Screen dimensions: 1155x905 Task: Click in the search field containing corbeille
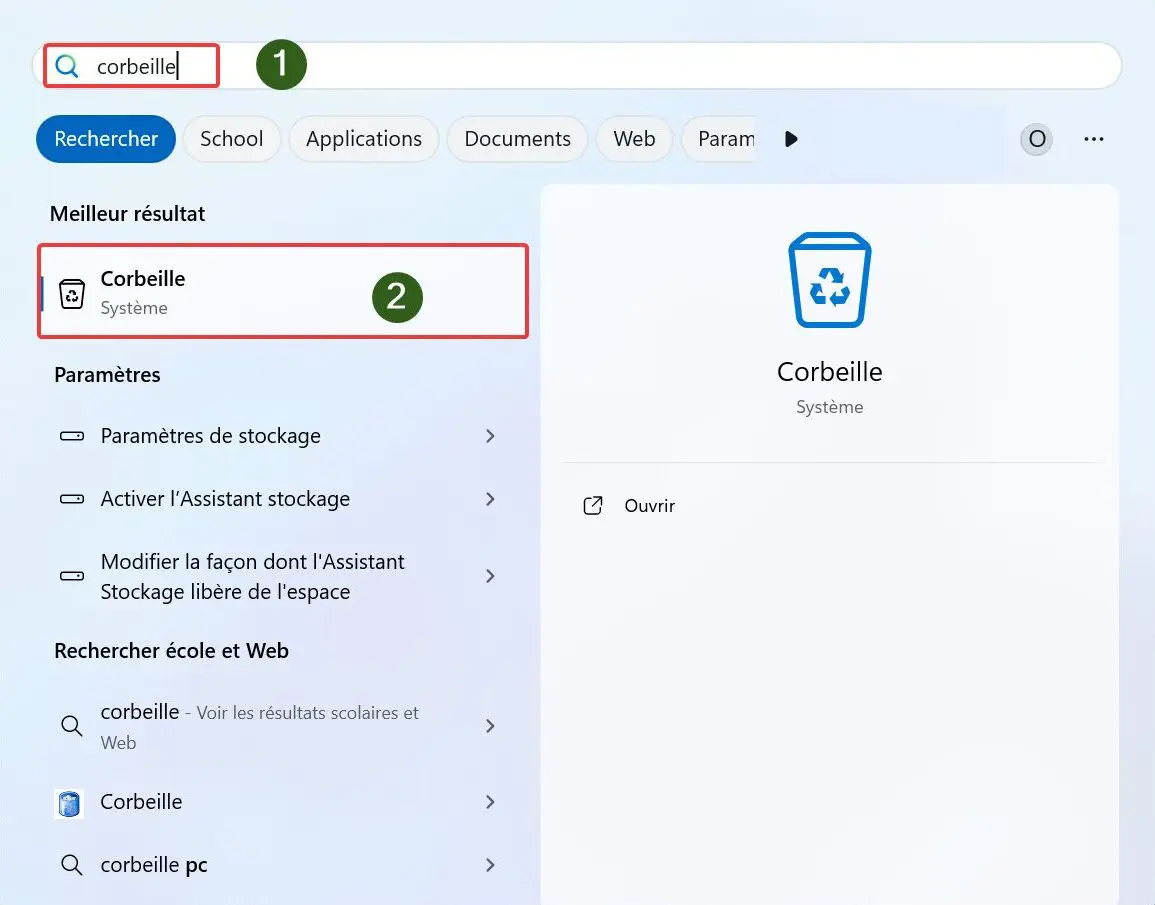[x=577, y=66]
